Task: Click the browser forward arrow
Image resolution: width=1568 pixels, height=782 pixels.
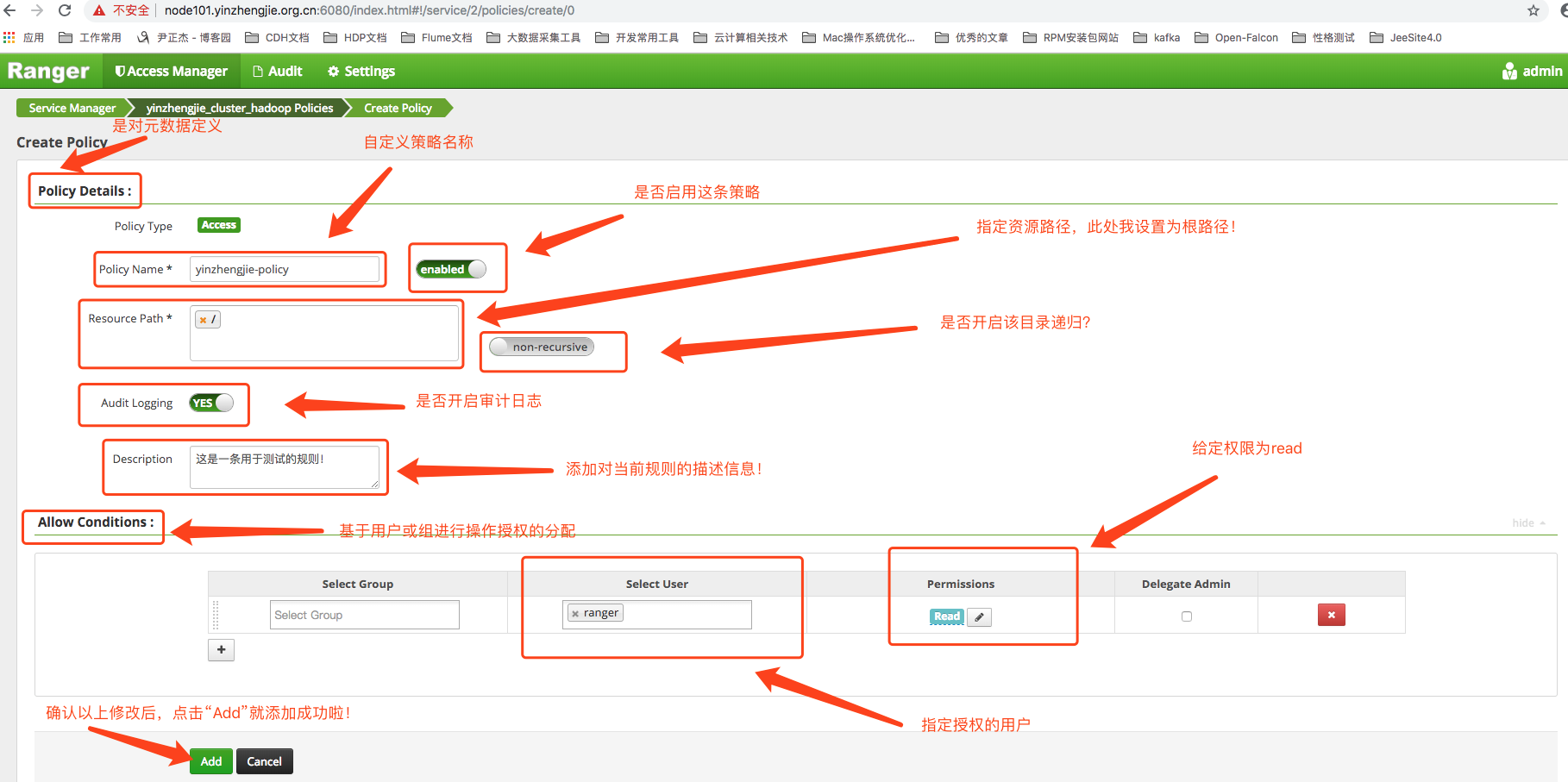Action: [37, 10]
